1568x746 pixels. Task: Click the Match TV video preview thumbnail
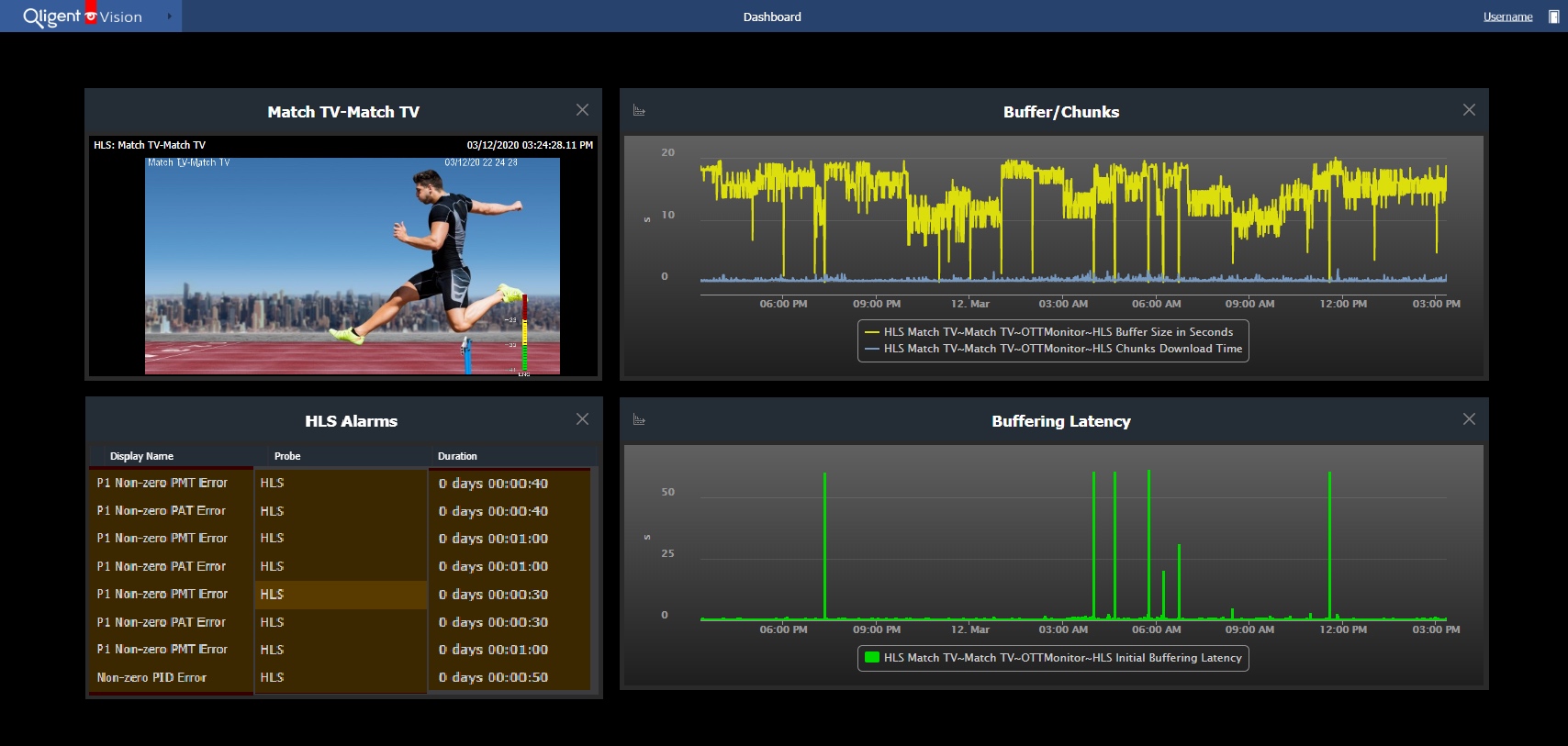pos(352,266)
